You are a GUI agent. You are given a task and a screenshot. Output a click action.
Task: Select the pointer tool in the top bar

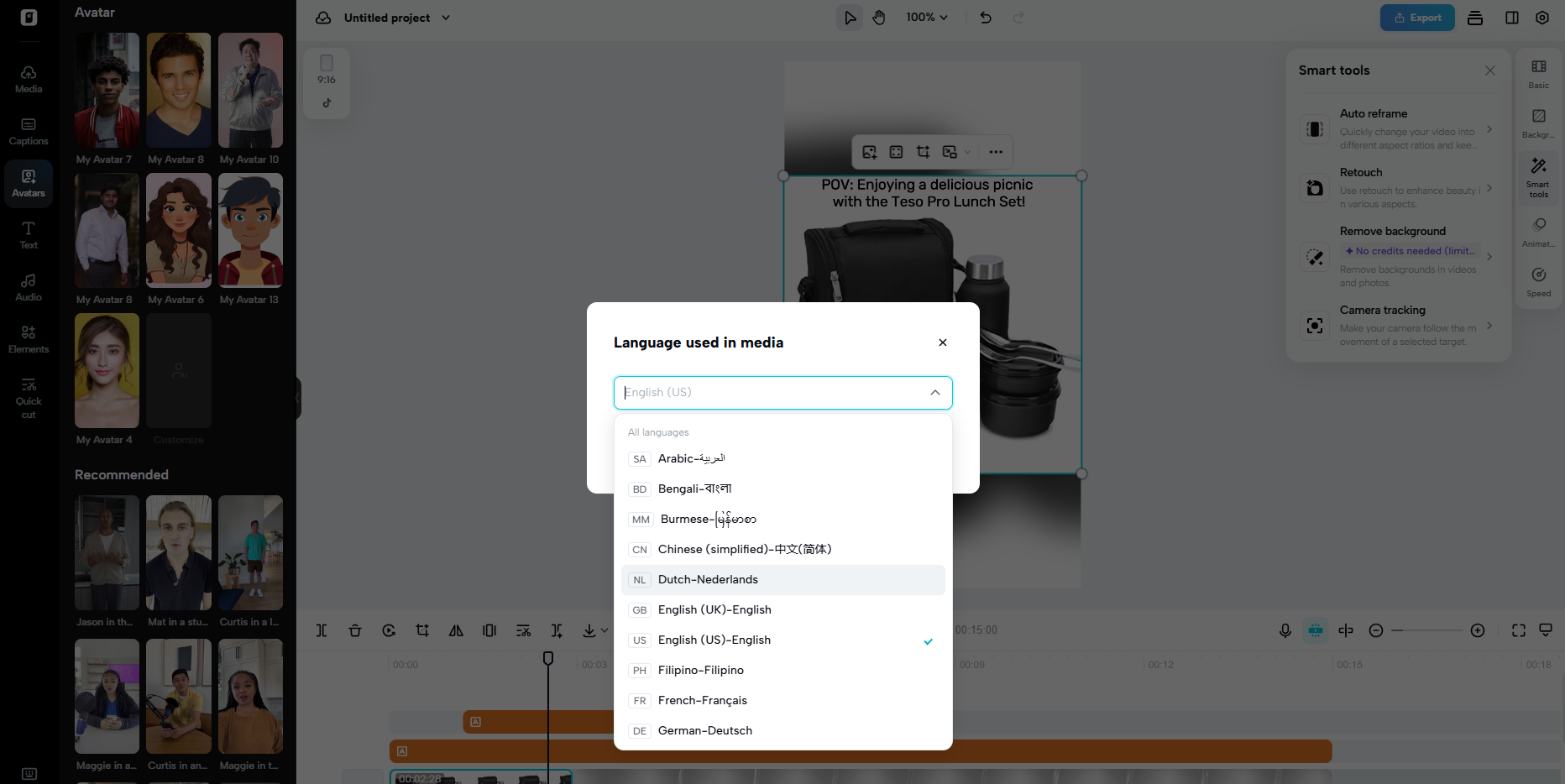click(850, 18)
